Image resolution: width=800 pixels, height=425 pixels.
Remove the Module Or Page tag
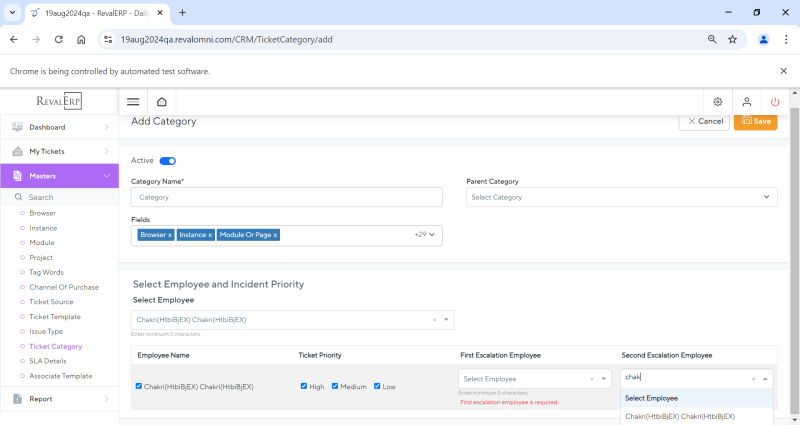click(x=275, y=235)
